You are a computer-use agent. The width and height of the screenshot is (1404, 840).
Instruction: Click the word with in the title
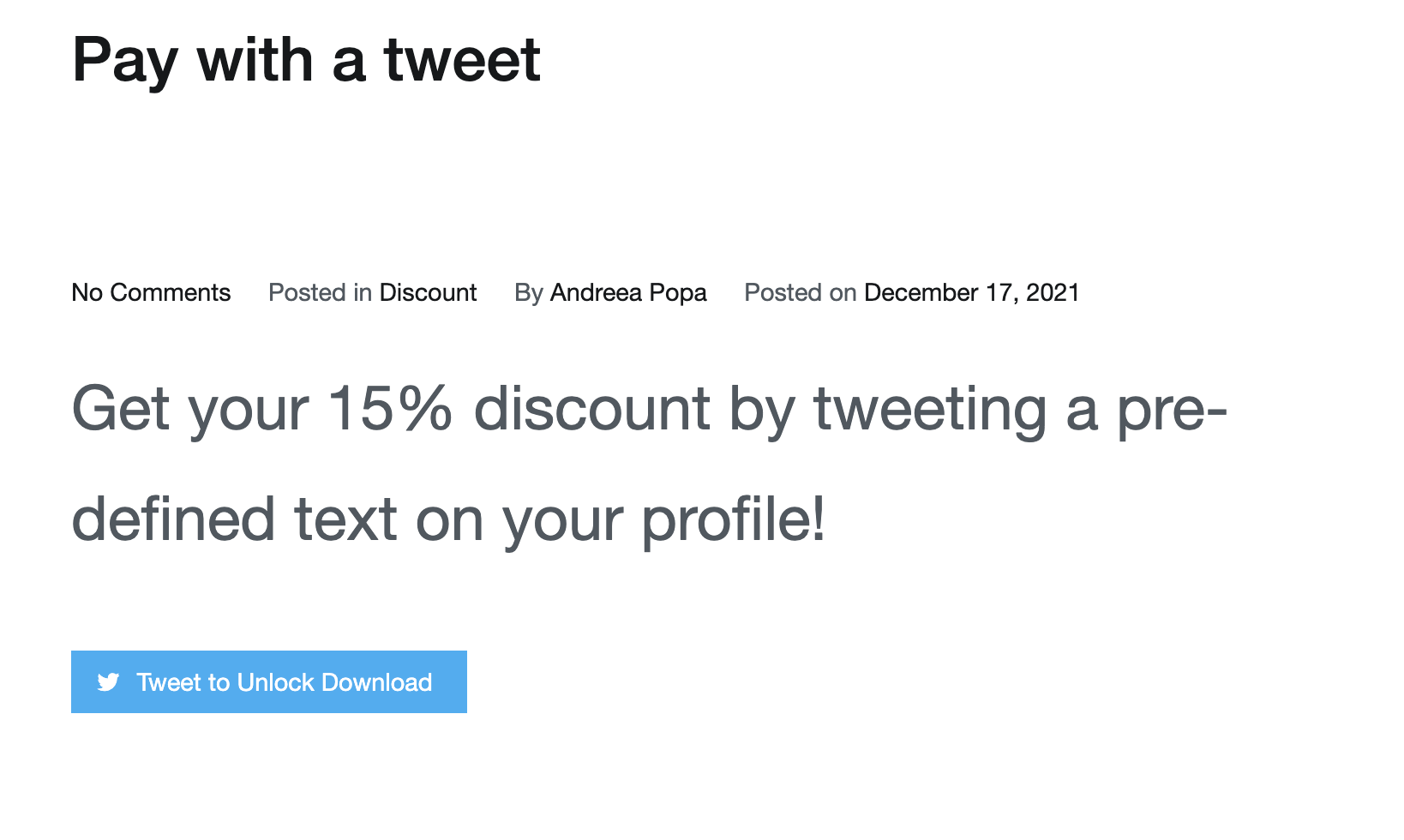click(x=255, y=60)
